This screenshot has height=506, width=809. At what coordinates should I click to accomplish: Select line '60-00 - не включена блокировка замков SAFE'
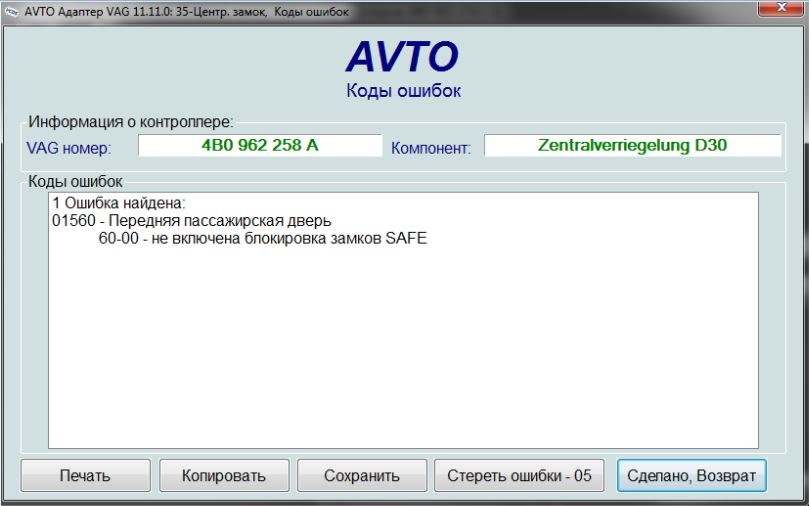click(263, 238)
